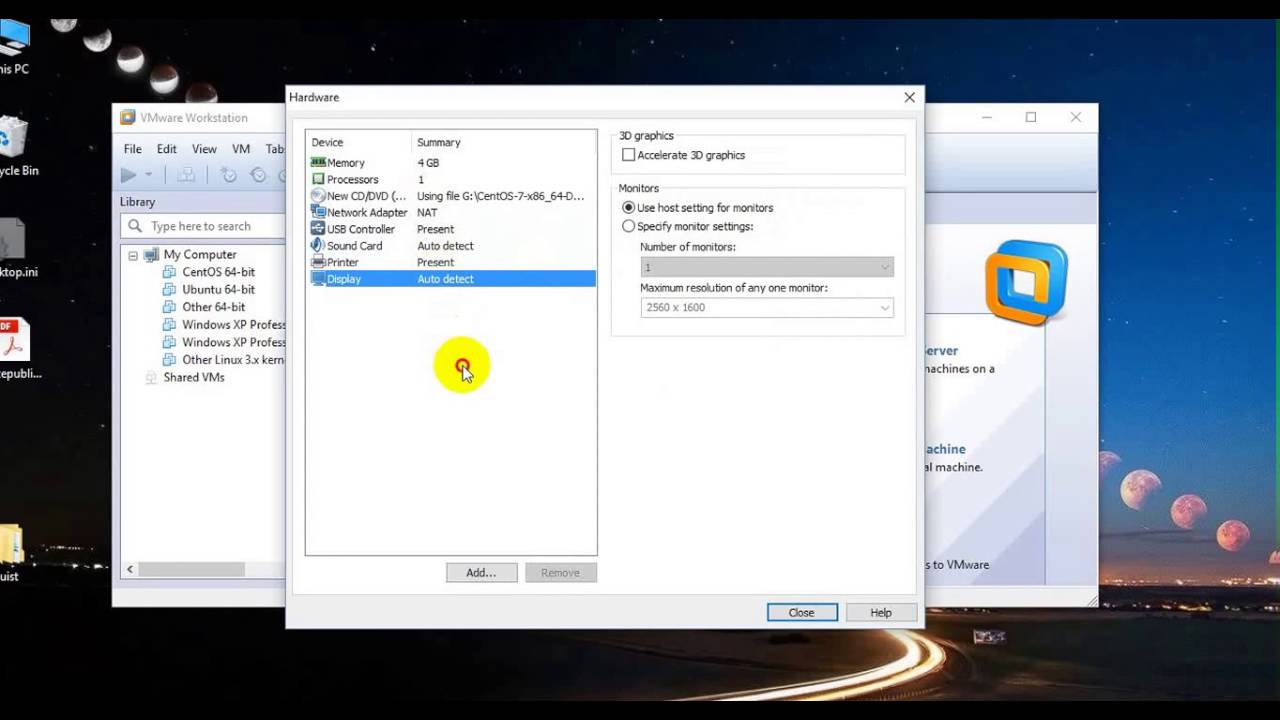Select the Processors device icon
The width and height of the screenshot is (1280, 720).
(x=318, y=179)
